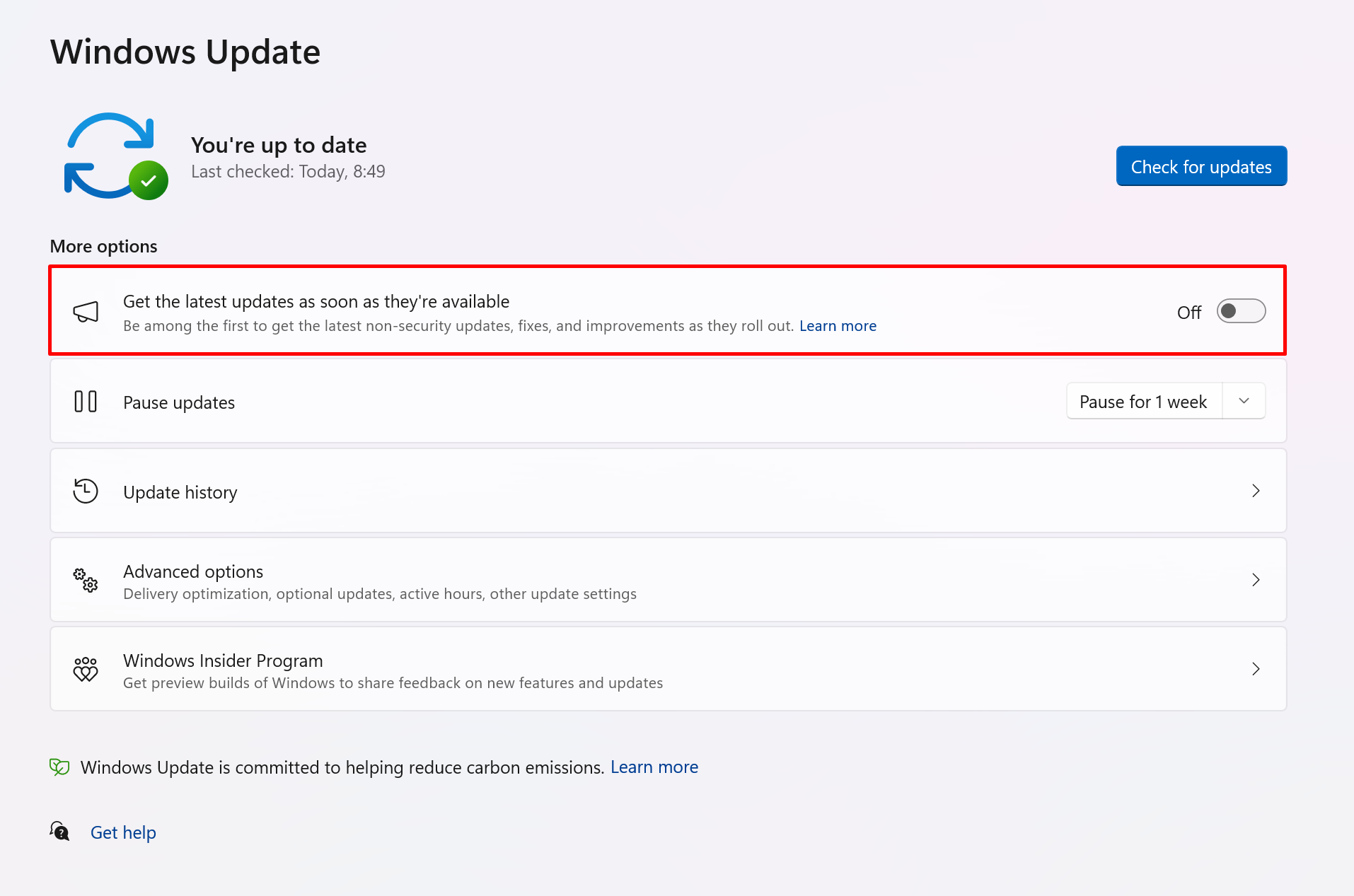
Task: Open the Update history entry
Action: [180, 492]
